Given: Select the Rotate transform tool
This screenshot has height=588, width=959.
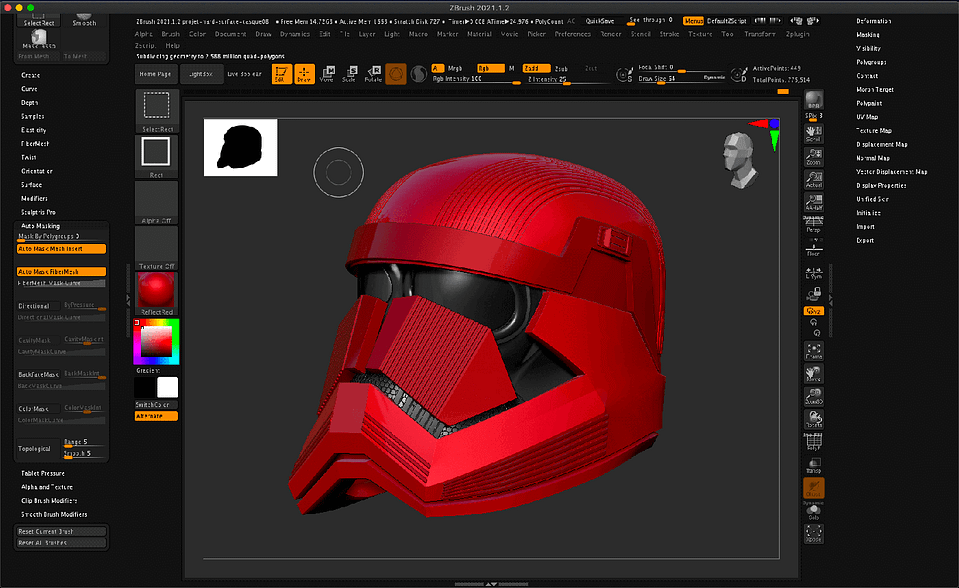Looking at the screenshot, I should tap(373, 73).
